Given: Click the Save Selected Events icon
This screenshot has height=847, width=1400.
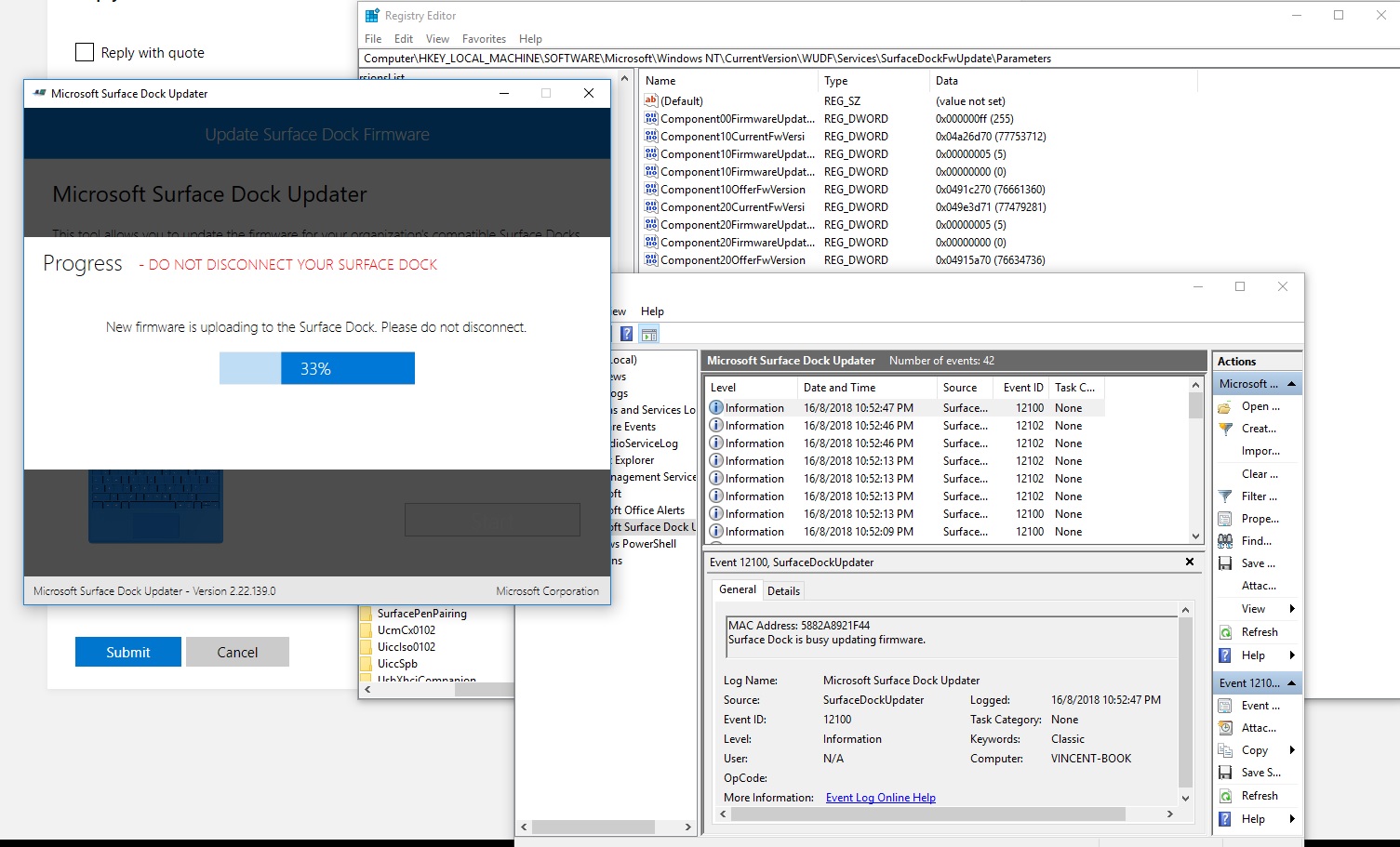Looking at the screenshot, I should coord(1225,773).
